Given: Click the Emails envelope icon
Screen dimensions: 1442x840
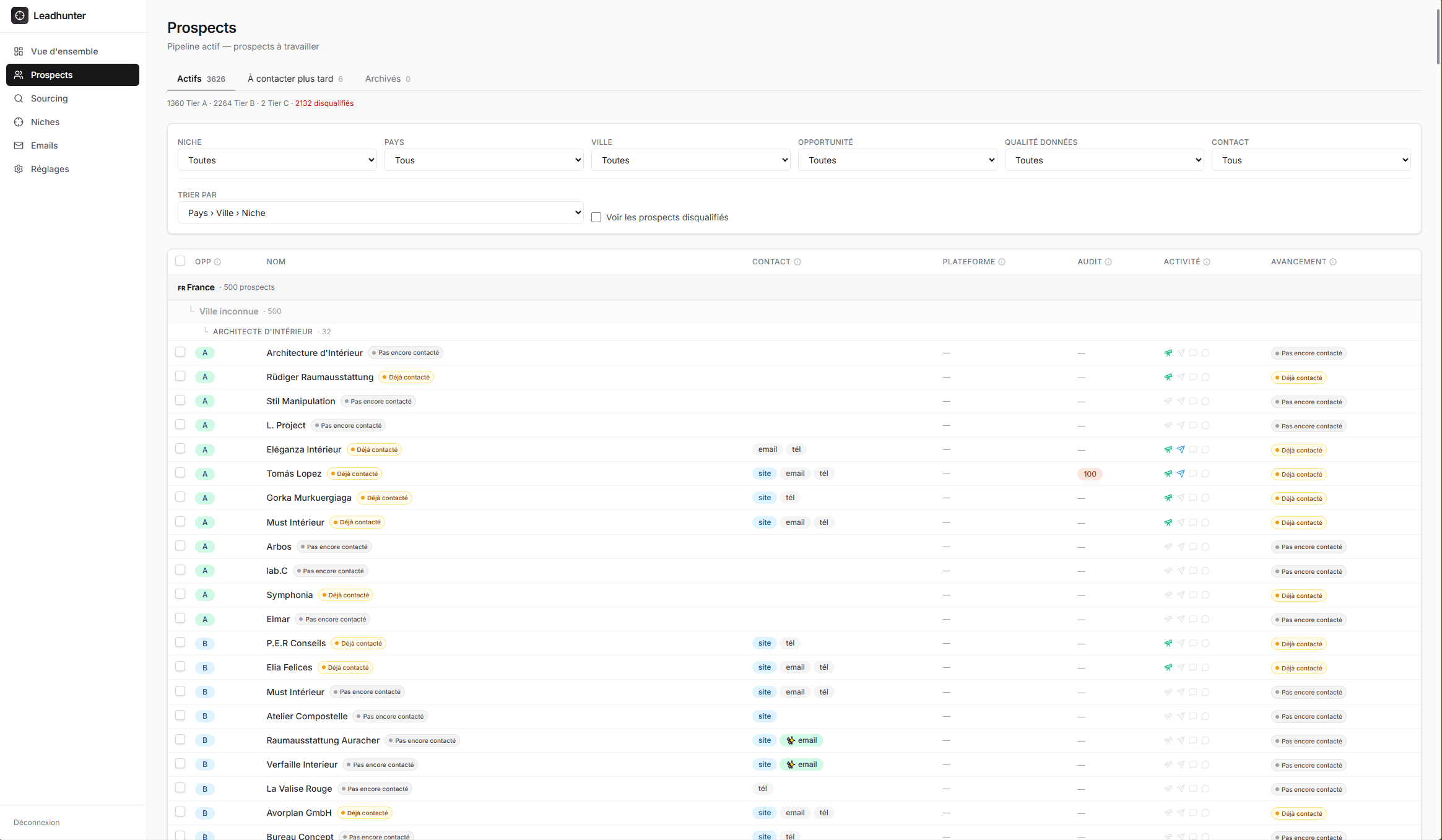Looking at the screenshot, I should (x=19, y=145).
